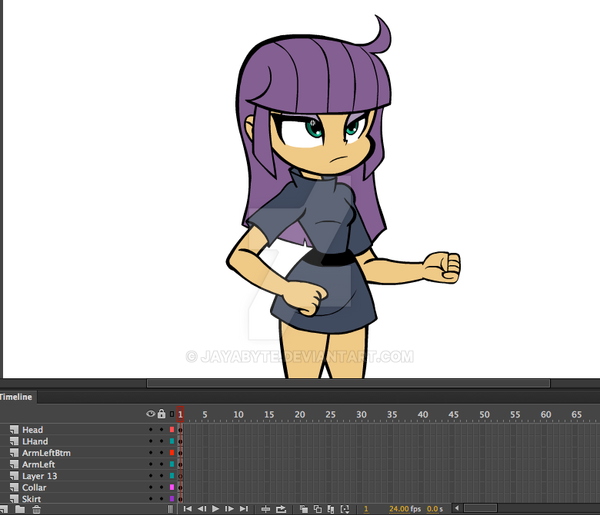Go to last frame

[244, 509]
